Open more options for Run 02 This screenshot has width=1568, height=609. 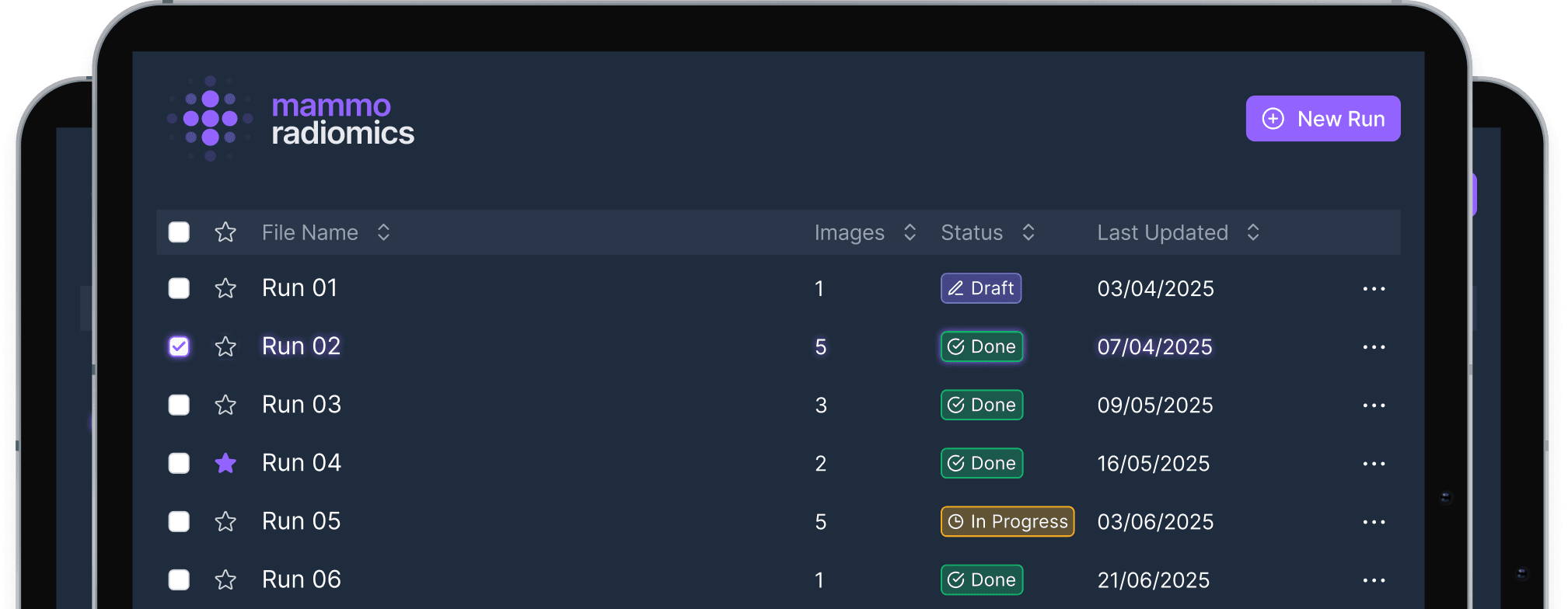[1374, 347]
